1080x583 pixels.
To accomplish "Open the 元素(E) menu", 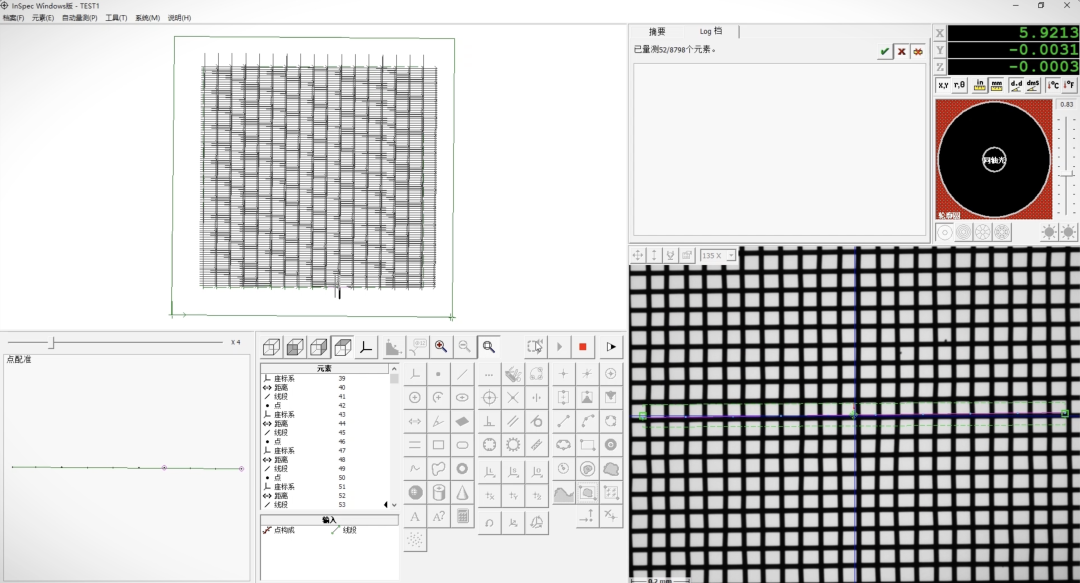I will [42, 18].
